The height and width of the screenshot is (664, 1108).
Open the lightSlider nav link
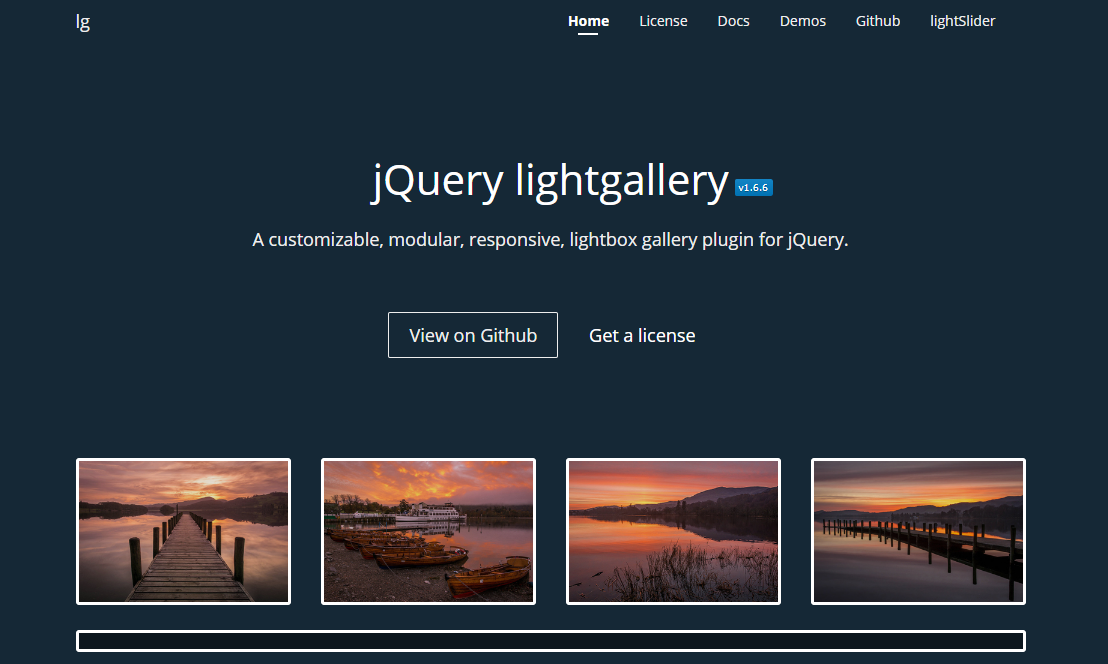tap(962, 21)
